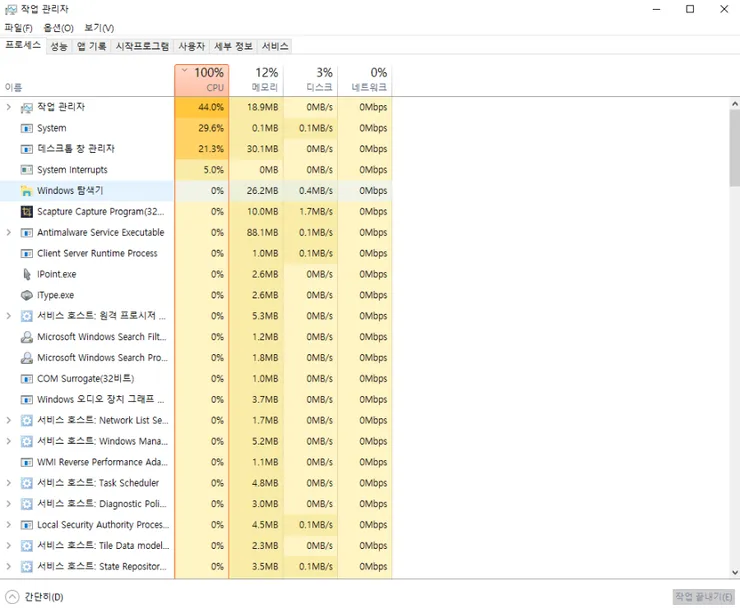Click the 서비스 호스트: Tile Data model gear icon
Image resolution: width=740 pixels, height=613 pixels.
[x=26, y=546]
